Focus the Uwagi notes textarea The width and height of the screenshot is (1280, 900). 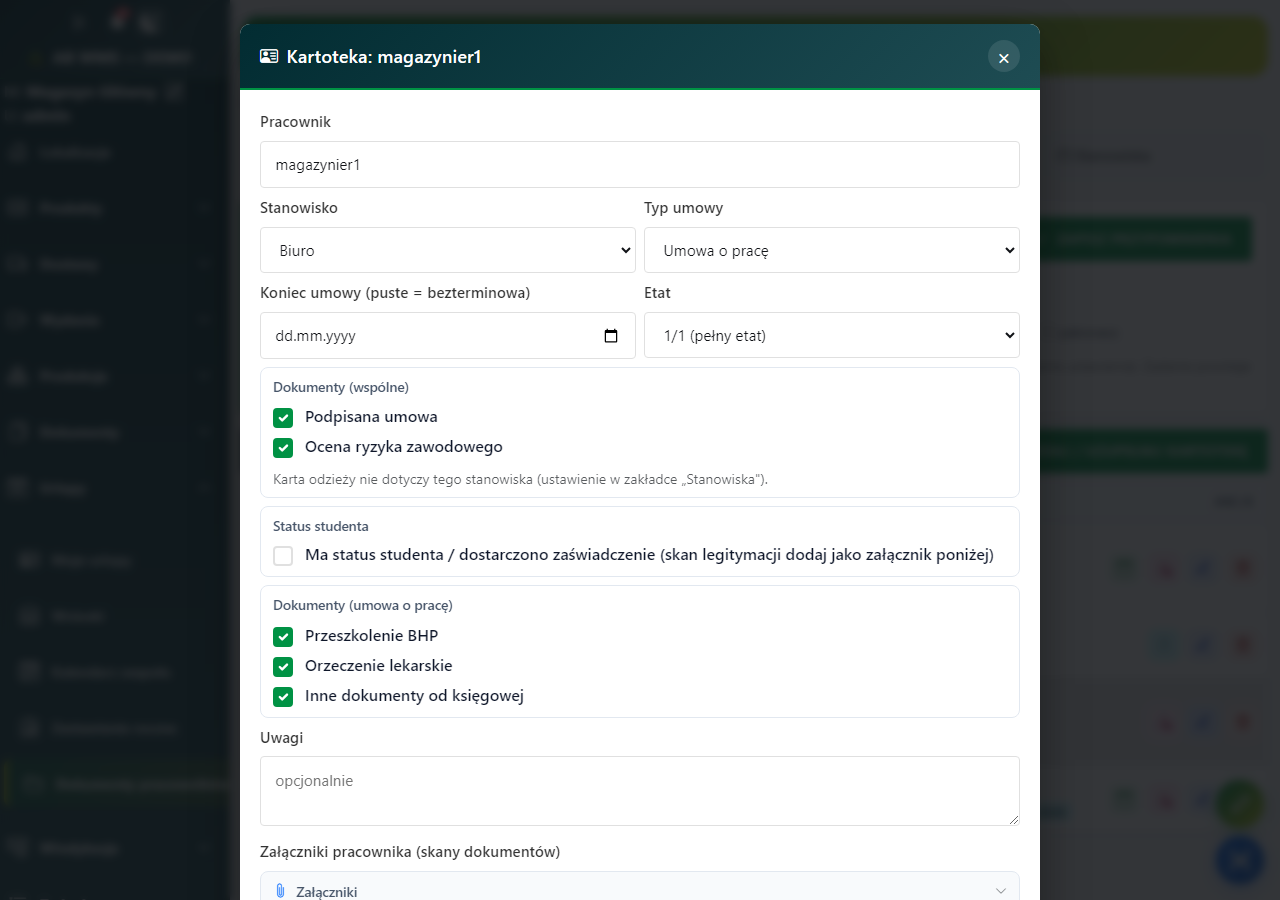tap(640, 791)
